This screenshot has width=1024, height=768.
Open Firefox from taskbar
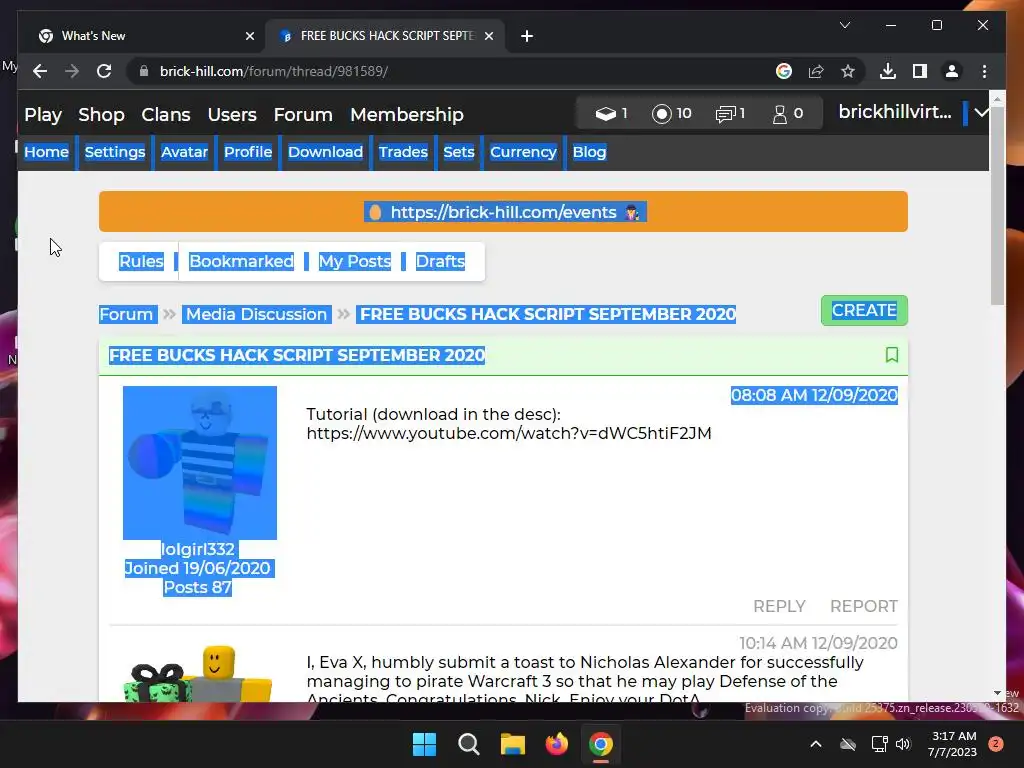(x=556, y=744)
